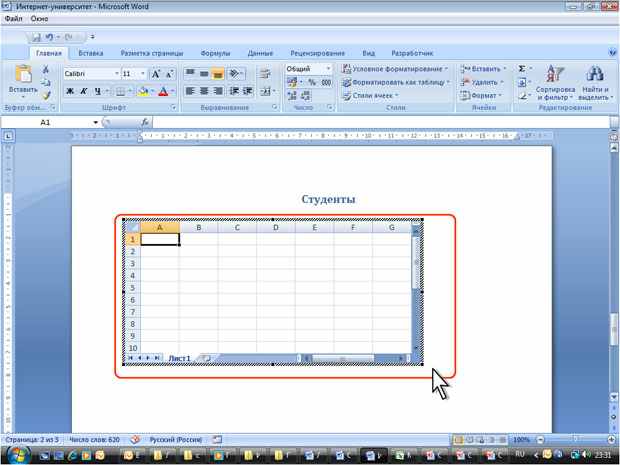Click the format painter brush icon
The image size is (620, 465).
46,96
